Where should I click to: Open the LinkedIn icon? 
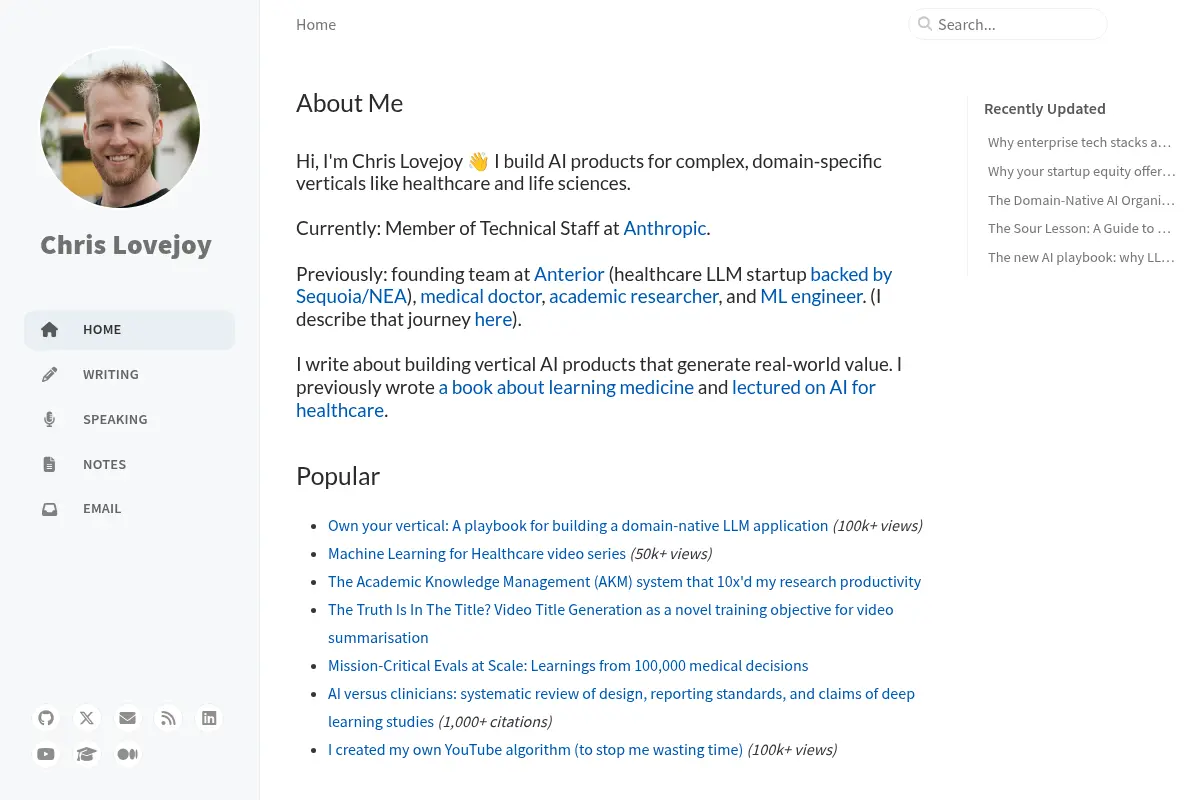point(209,718)
